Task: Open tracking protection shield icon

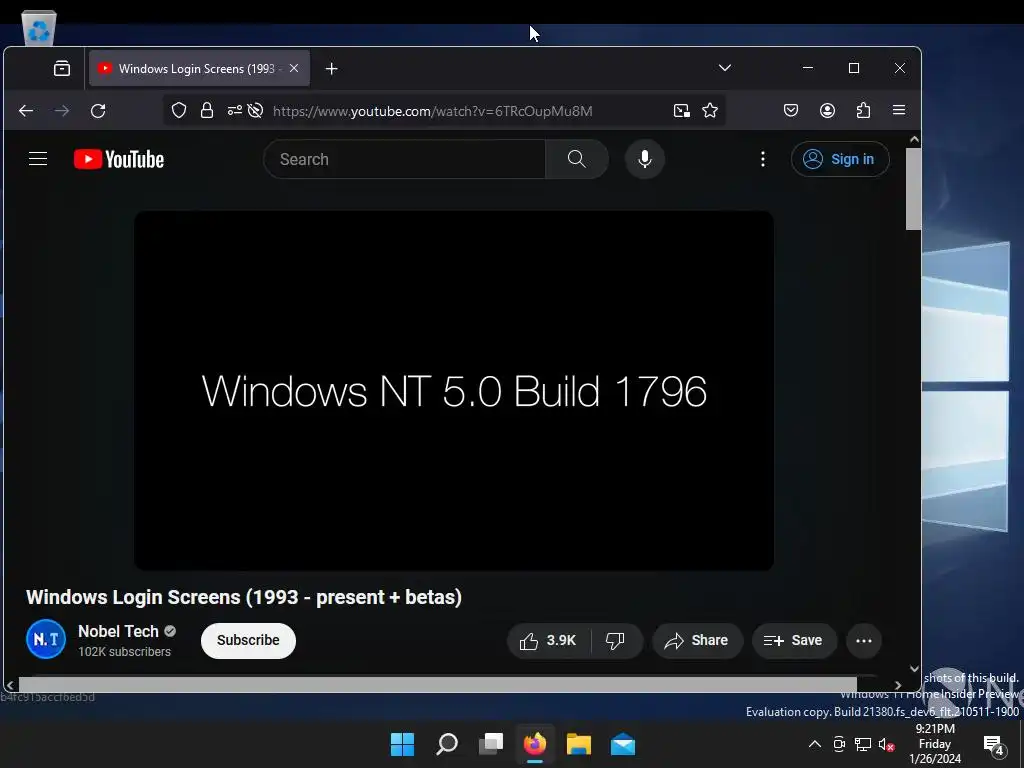Action: [179, 110]
